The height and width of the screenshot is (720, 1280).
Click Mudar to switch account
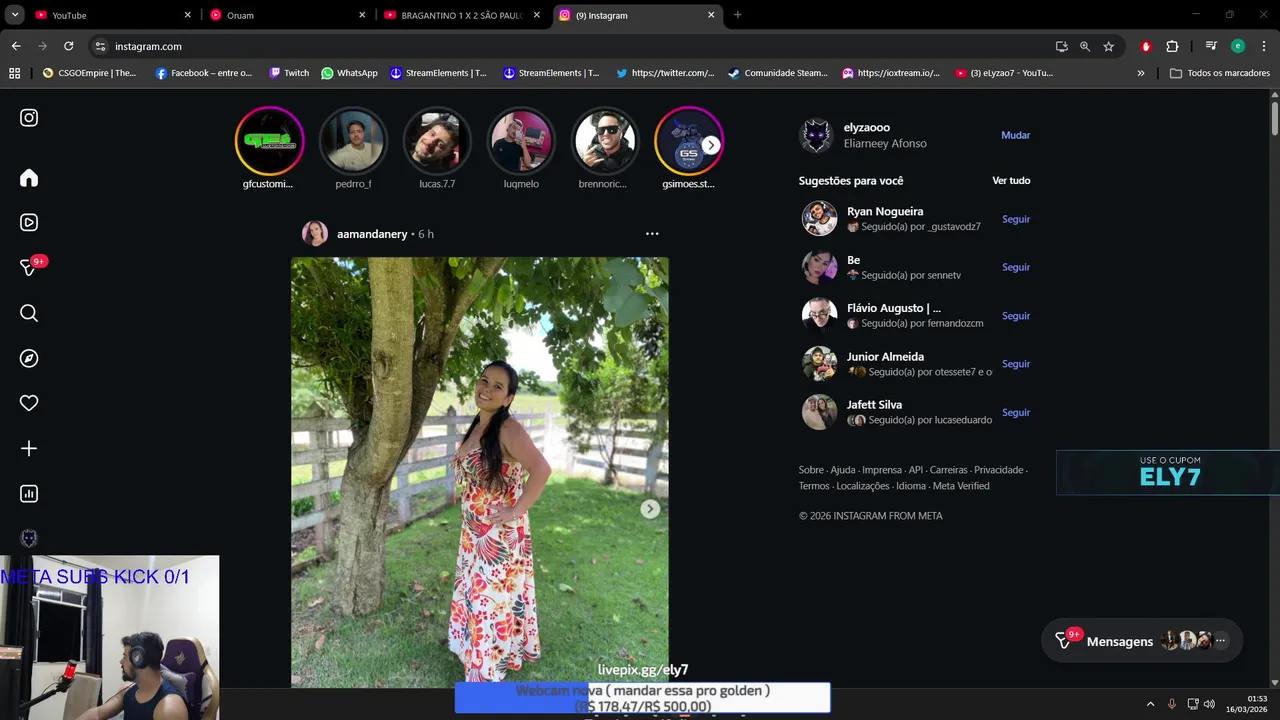1015,135
